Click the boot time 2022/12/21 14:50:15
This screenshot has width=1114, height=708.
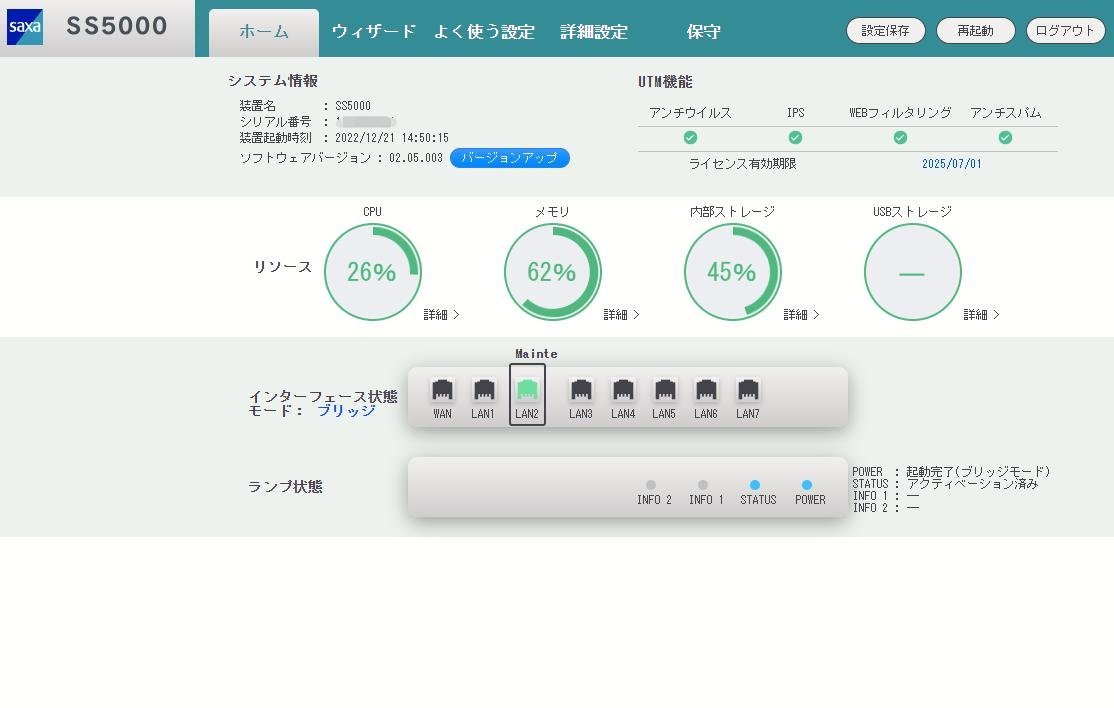(391, 138)
